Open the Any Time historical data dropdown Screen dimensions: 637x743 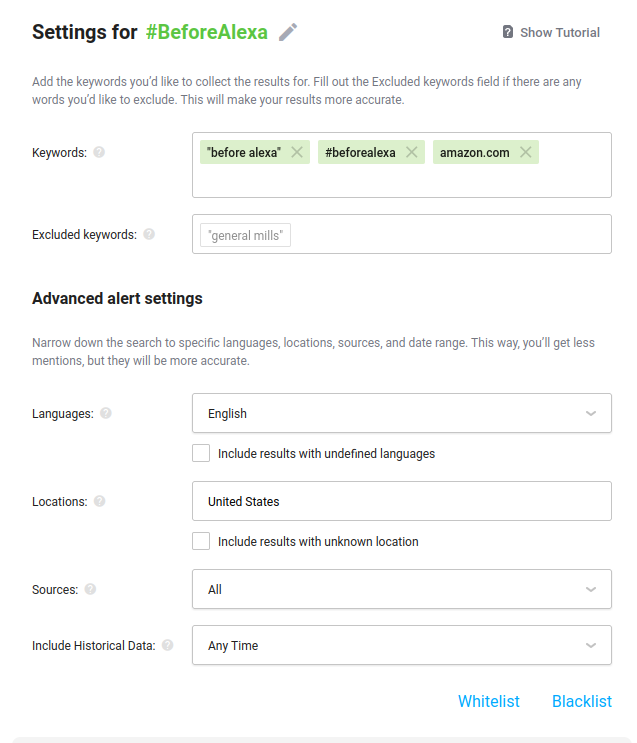pos(401,645)
